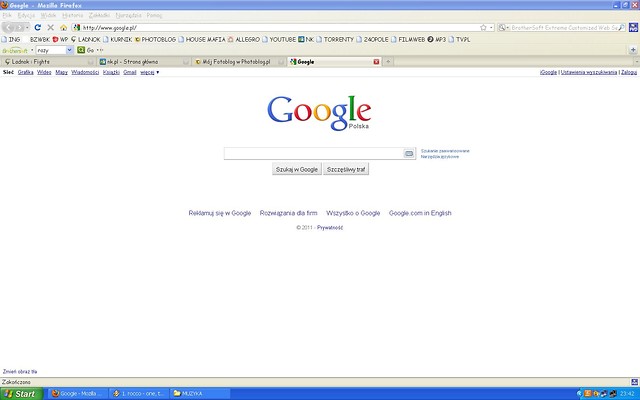Open the TVPL bookmark

460,39
